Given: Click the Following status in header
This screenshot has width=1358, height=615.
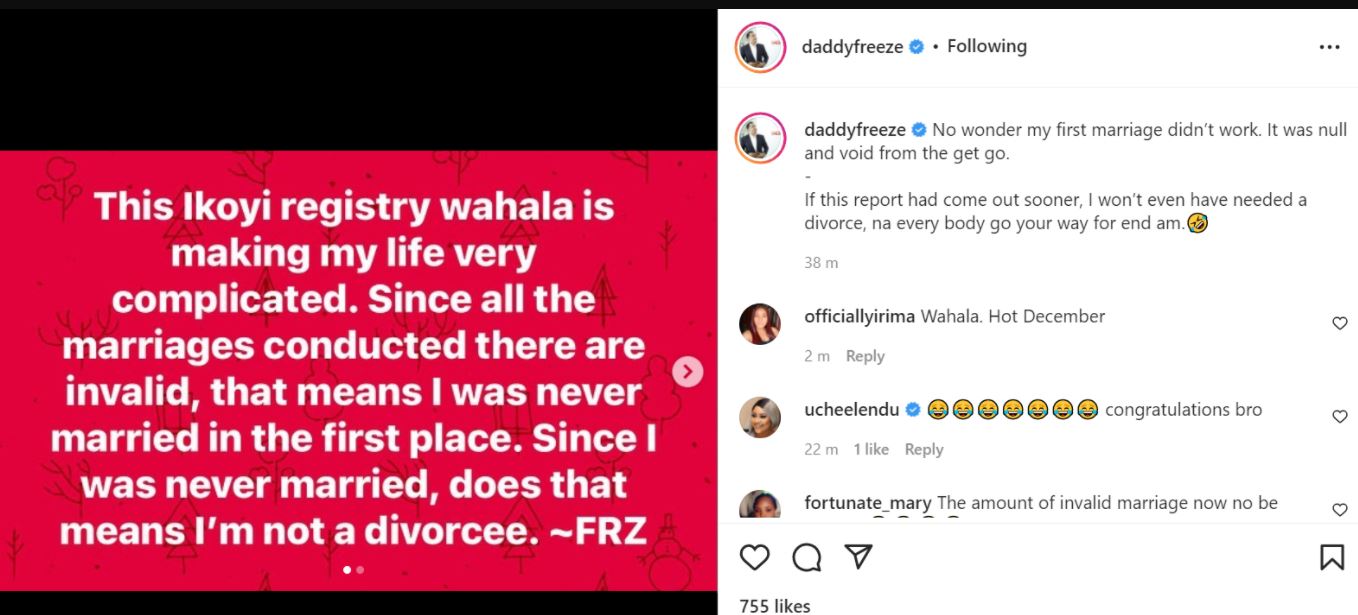Looking at the screenshot, I should click(986, 46).
